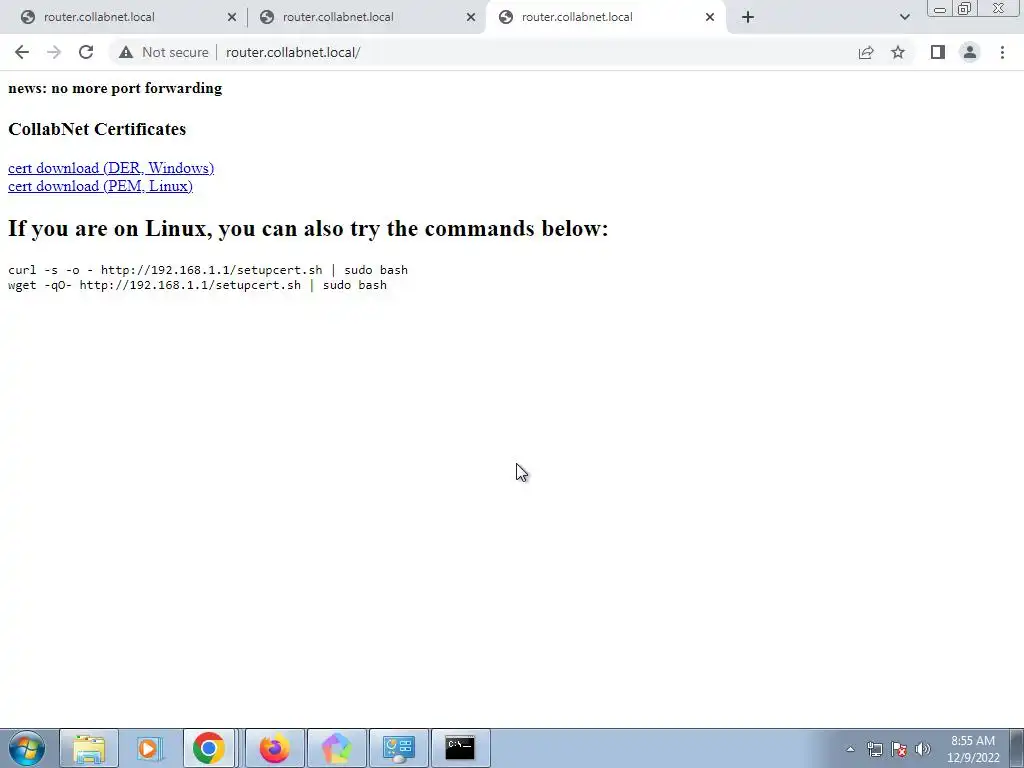Open the network status tray icon
The image size is (1024, 768).
click(x=874, y=749)
